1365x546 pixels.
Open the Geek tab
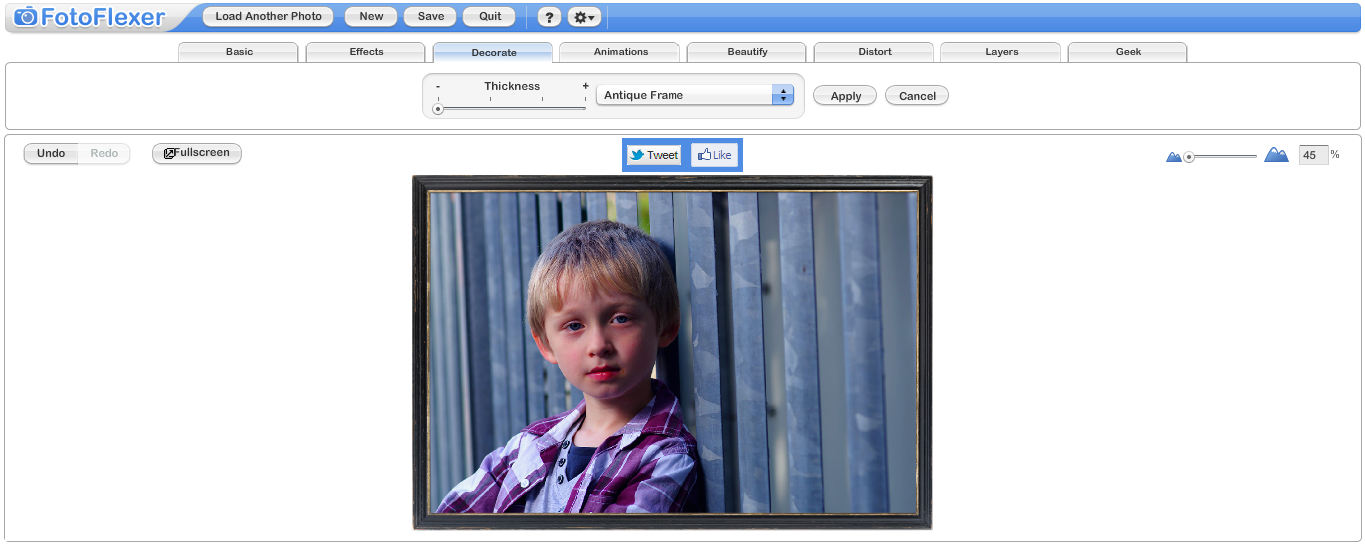(x=1128, y=52)
